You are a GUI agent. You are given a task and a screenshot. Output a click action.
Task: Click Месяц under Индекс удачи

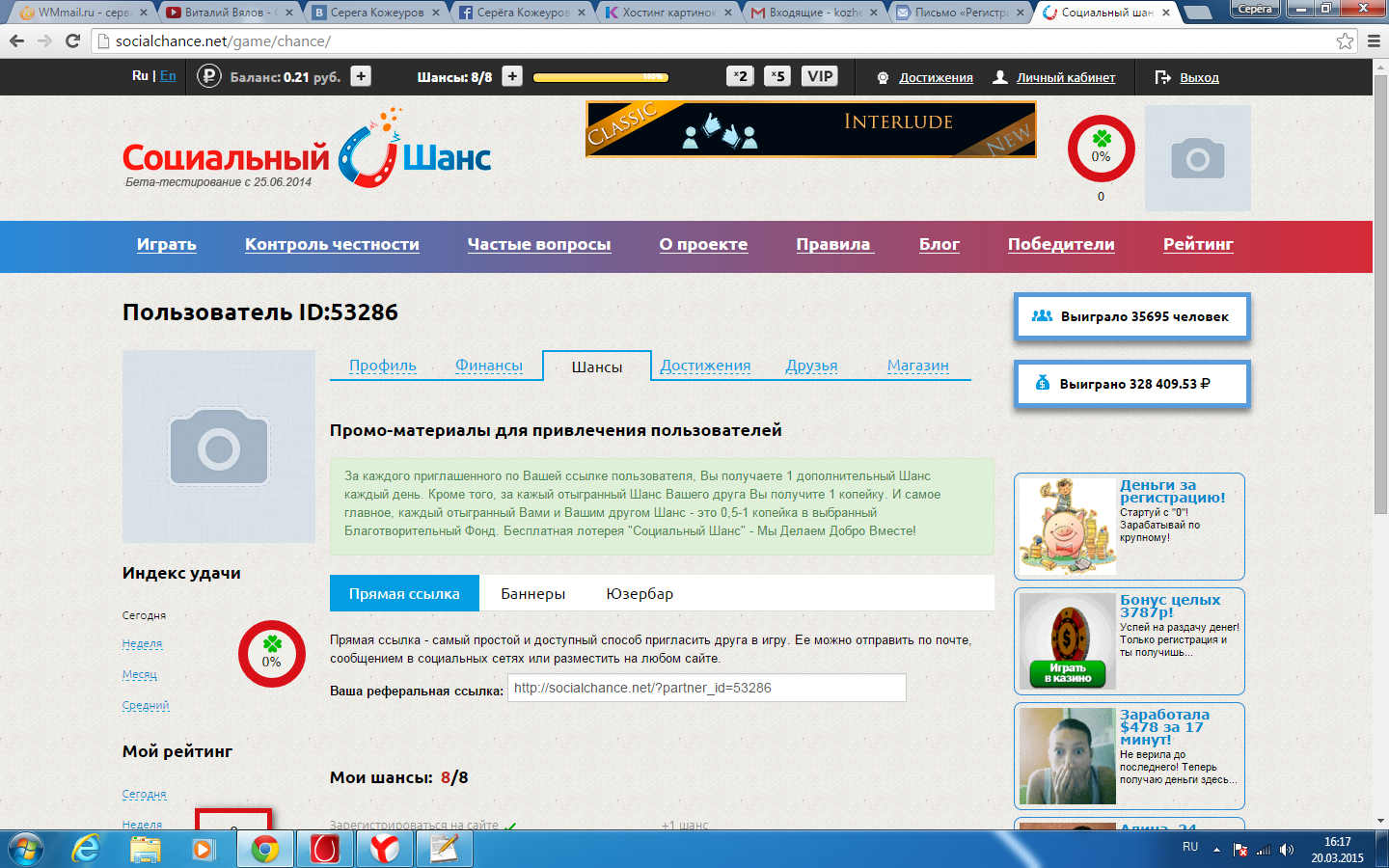pos(139,674)
